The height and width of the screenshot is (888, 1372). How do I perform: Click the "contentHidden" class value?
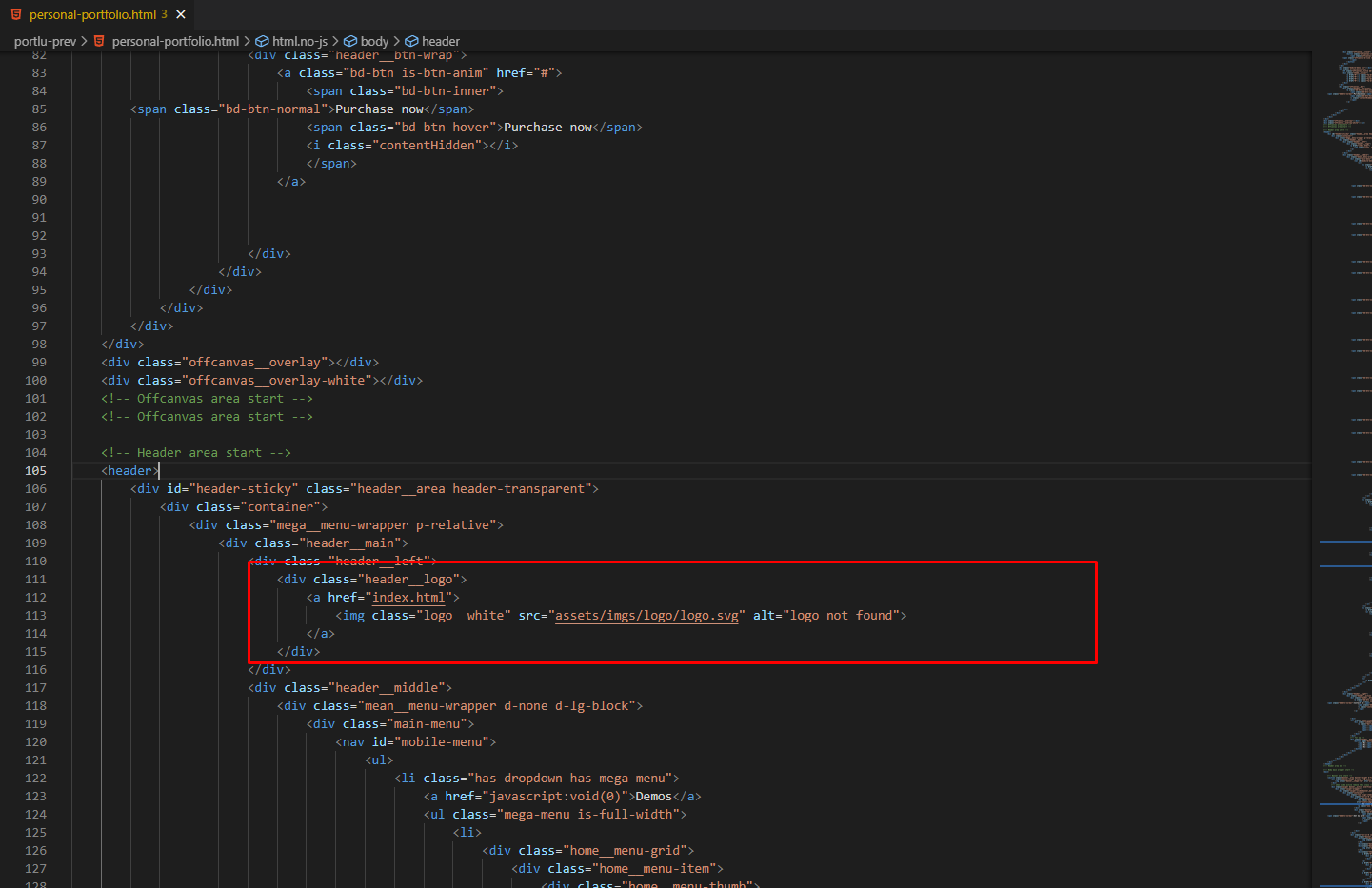pyautogui.click(x=428, y=146)
